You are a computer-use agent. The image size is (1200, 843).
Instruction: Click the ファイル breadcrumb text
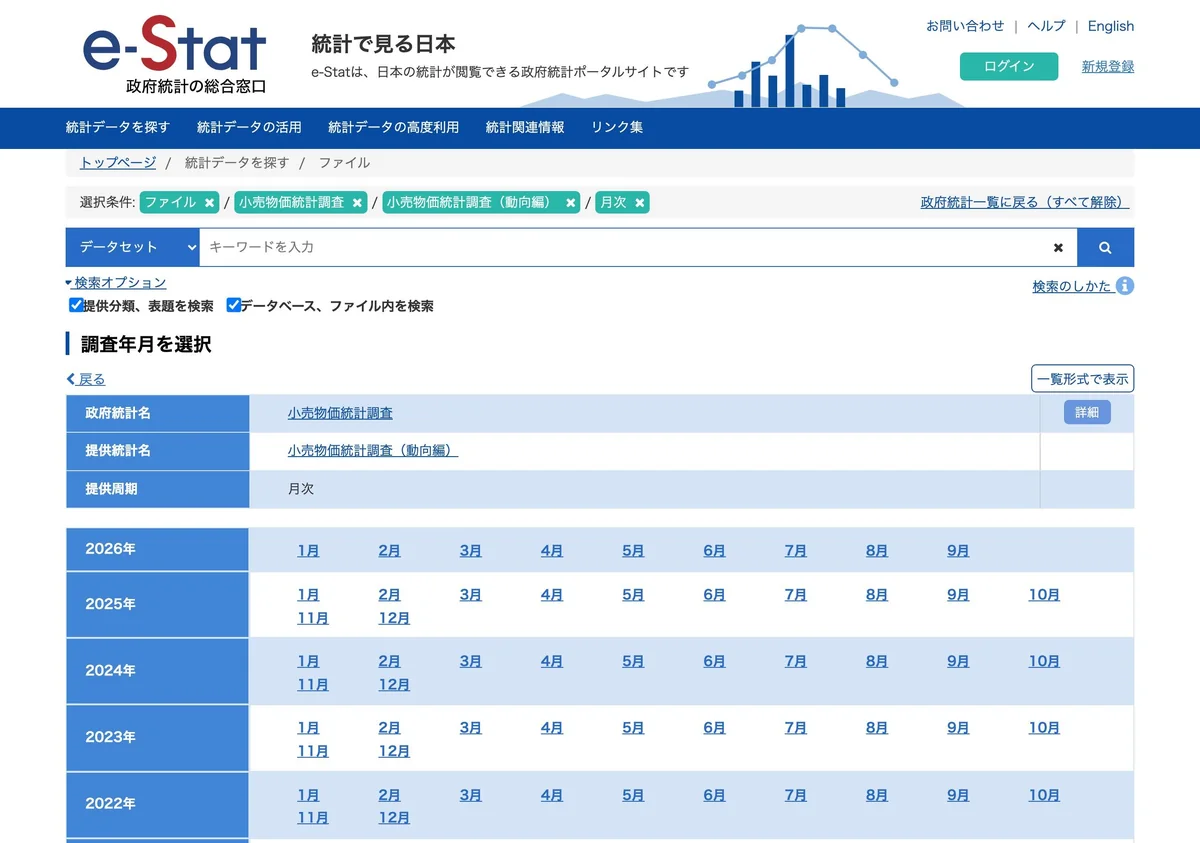pos(344,162)
